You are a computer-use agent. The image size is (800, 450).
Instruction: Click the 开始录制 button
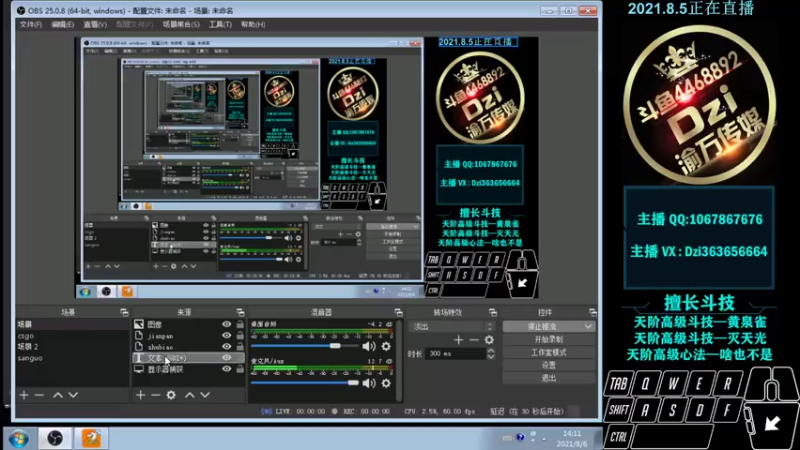[549, 339]
